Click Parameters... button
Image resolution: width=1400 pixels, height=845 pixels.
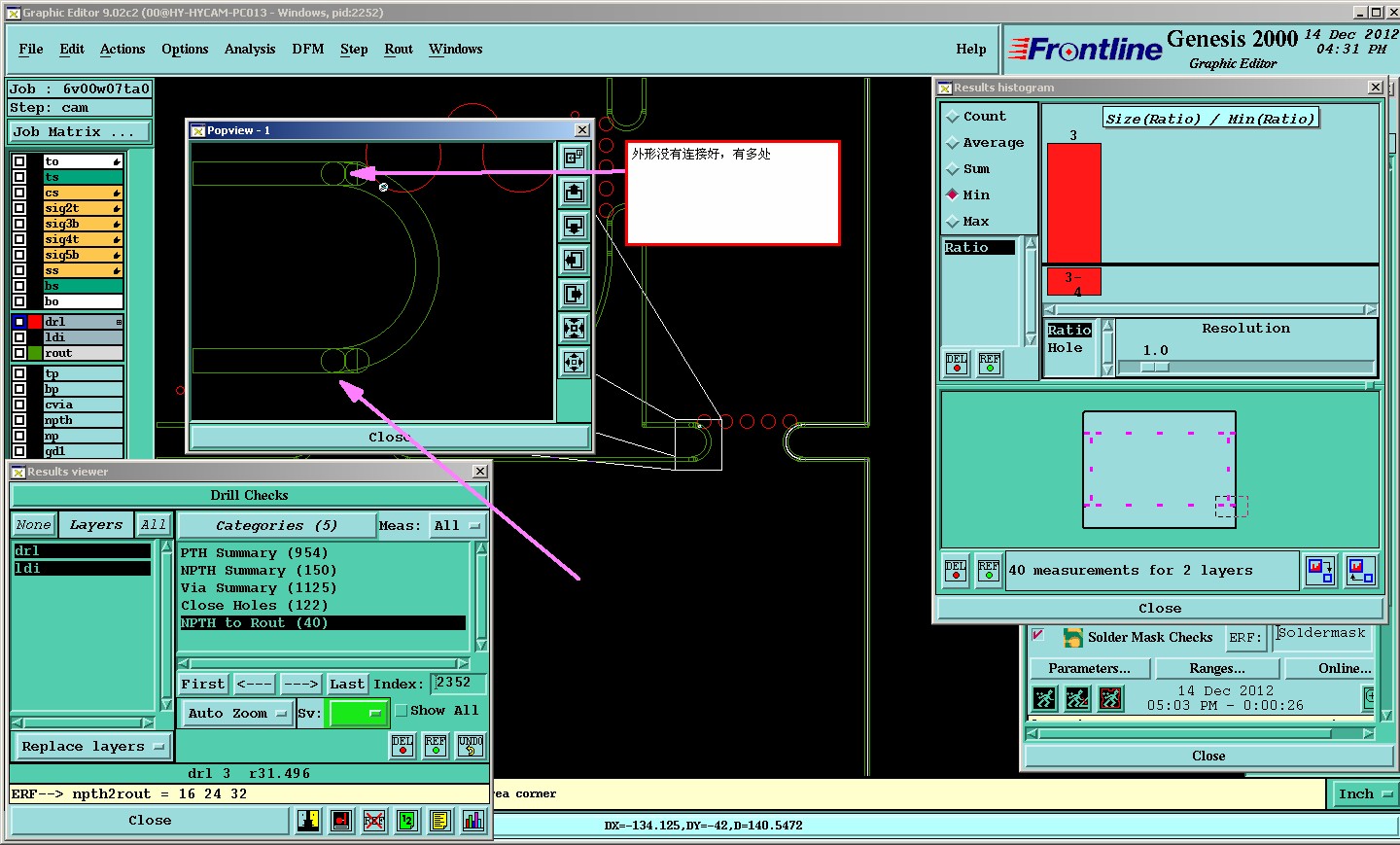1090,669
